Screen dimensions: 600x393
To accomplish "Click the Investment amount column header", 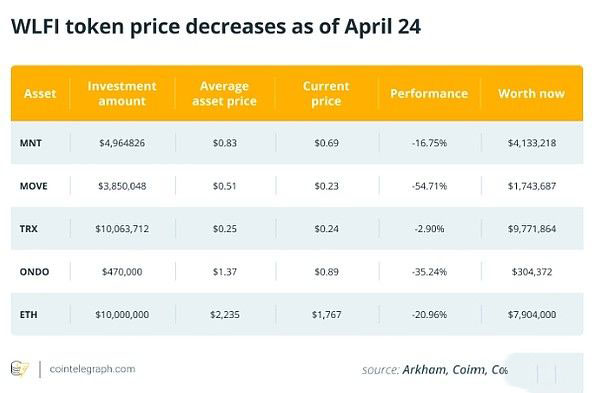I will (122, 94).
